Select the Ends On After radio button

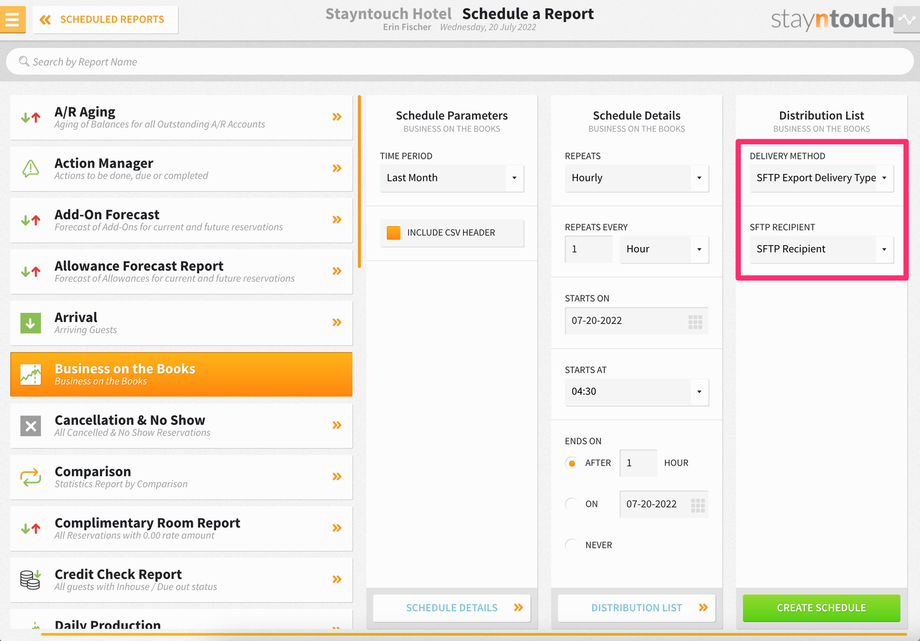(571, 463)
